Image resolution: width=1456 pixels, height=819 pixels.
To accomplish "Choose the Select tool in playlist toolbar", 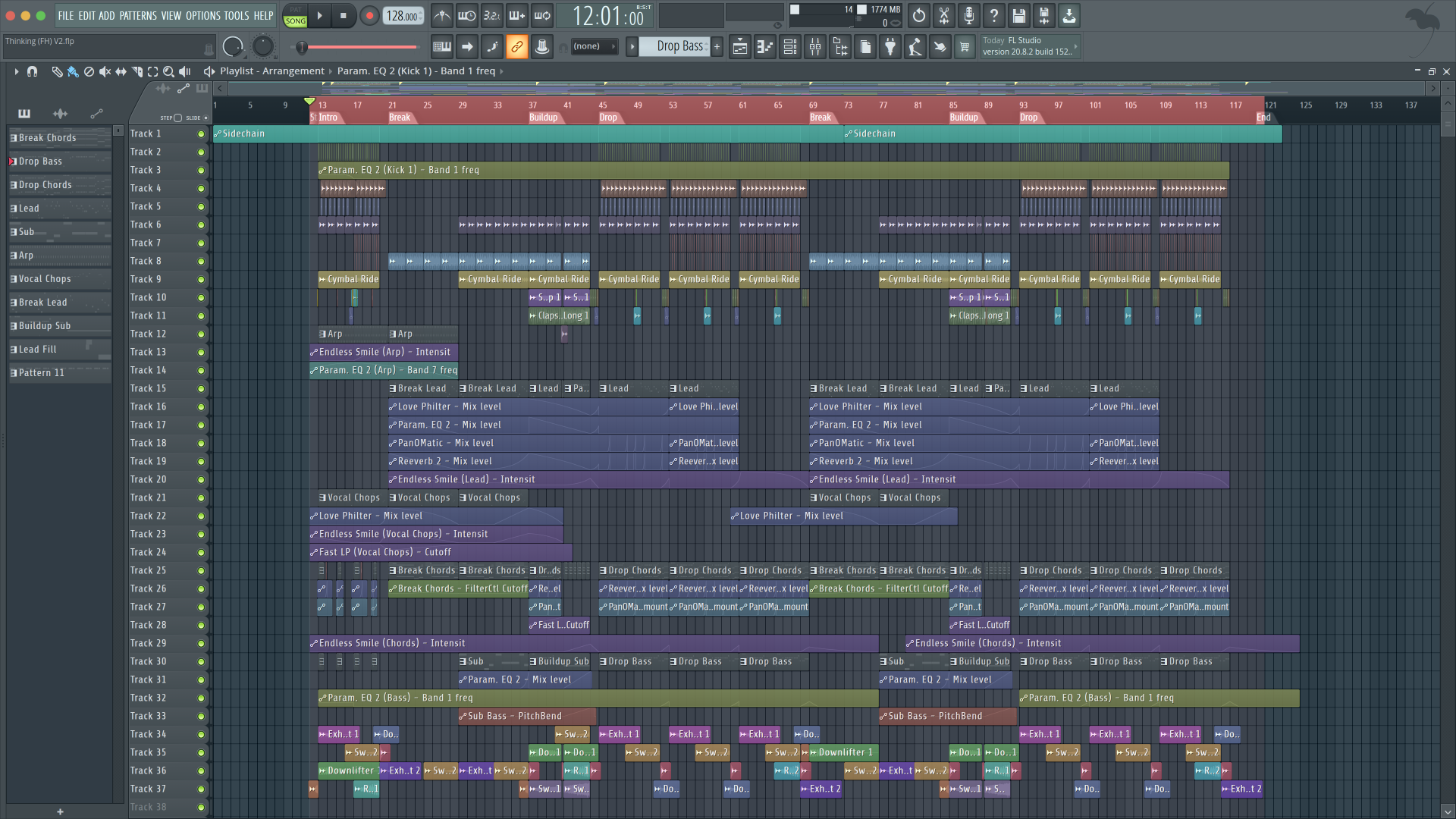I will (152, 71).
